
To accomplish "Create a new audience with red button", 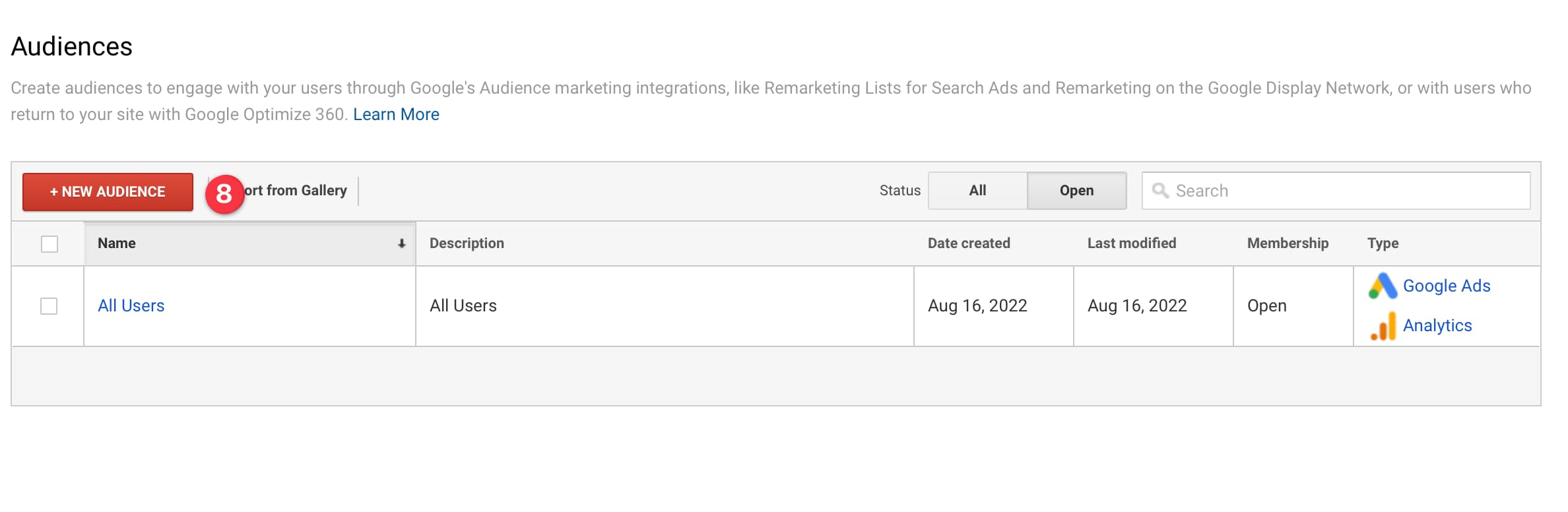I will [108, 192].
